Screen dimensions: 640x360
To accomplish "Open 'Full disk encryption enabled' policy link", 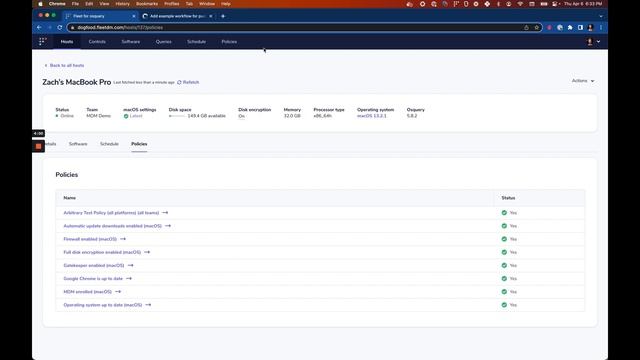I will click(x=102, y=252).
